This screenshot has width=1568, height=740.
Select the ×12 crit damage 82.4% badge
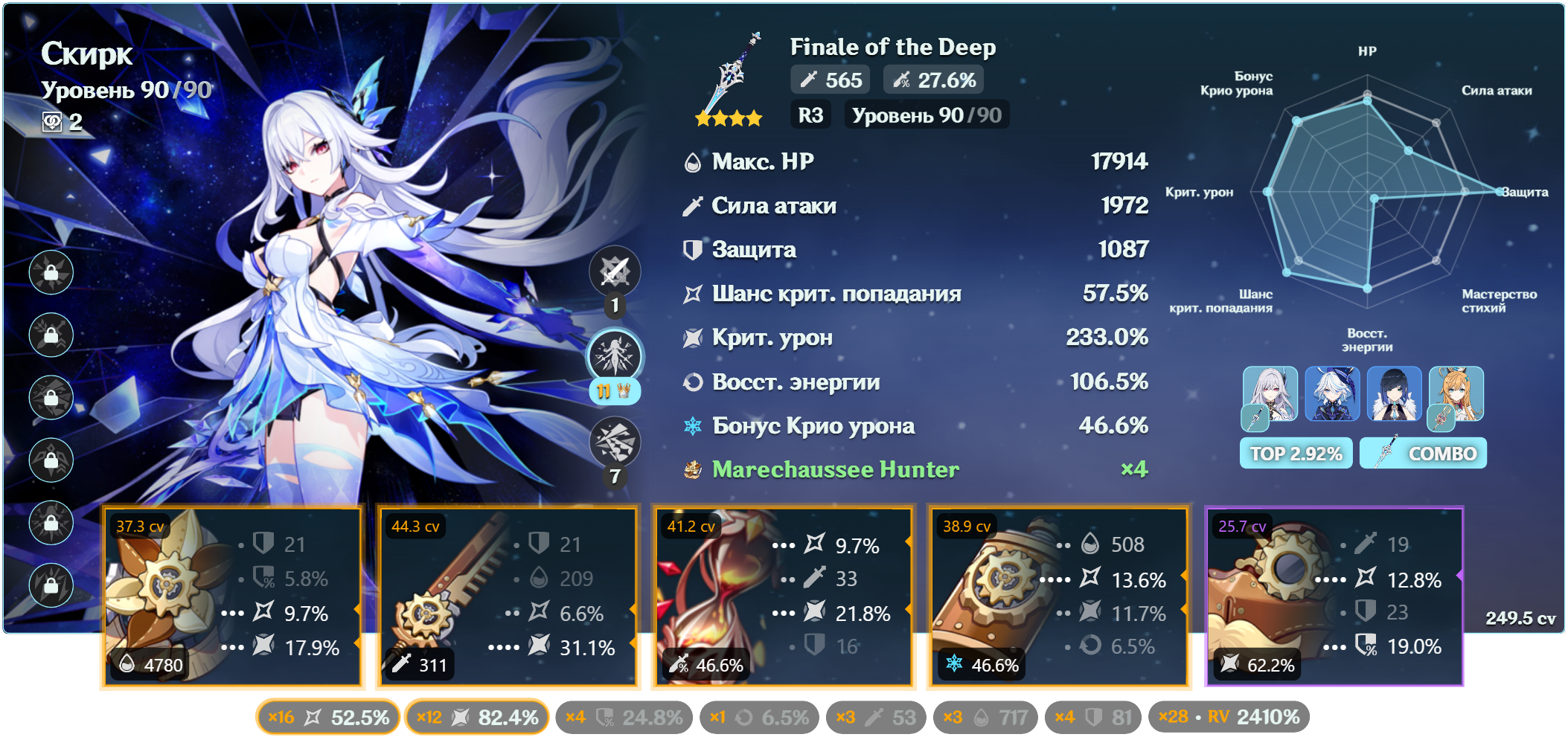[x=477, y=718]
